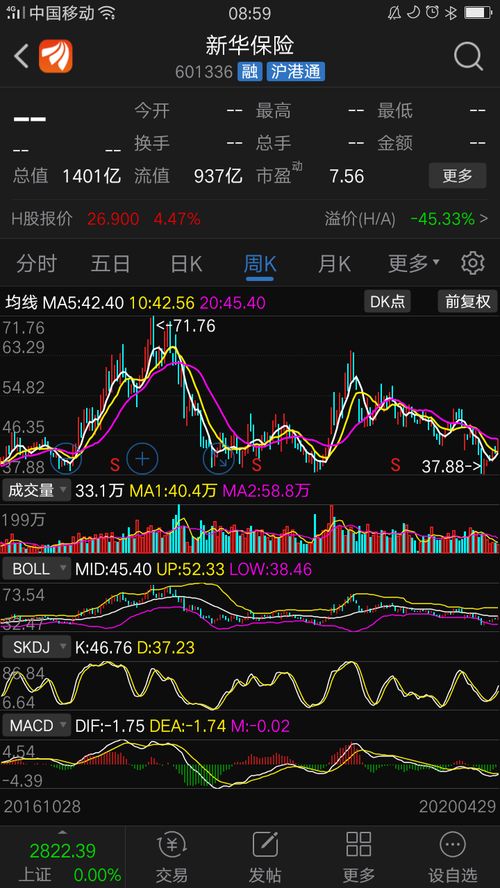Switch to 日K tab
Viewport: 500px width, 888px height.
point(186,264)
